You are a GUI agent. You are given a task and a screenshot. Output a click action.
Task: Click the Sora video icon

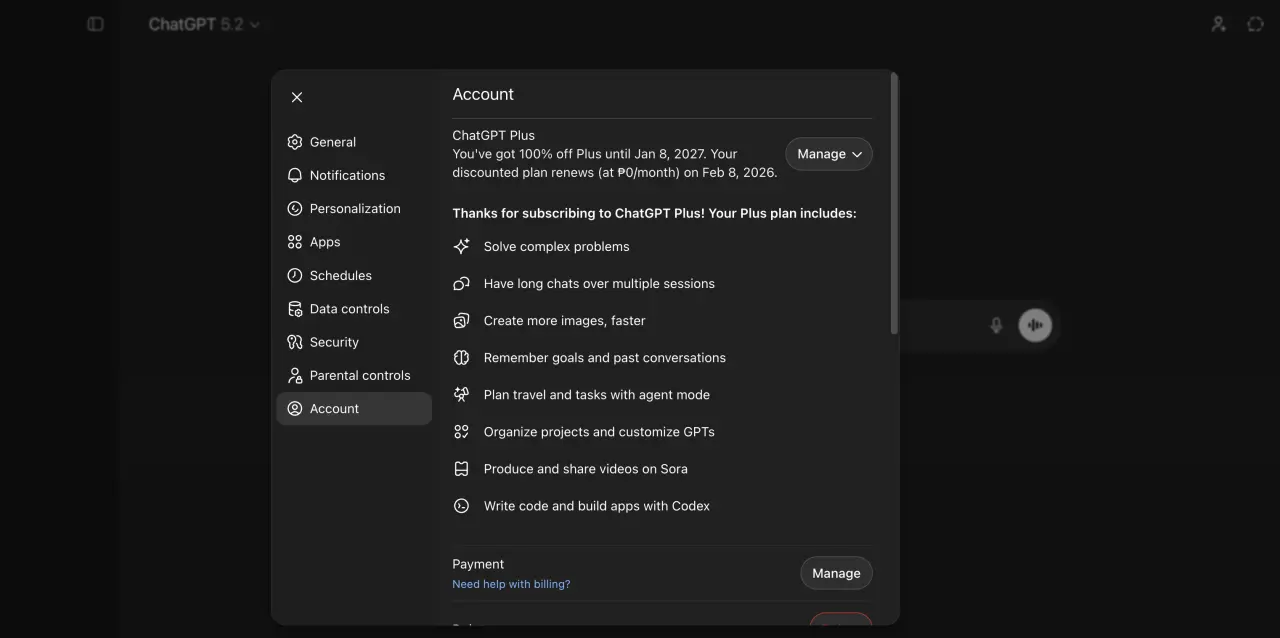pos(461,468)
